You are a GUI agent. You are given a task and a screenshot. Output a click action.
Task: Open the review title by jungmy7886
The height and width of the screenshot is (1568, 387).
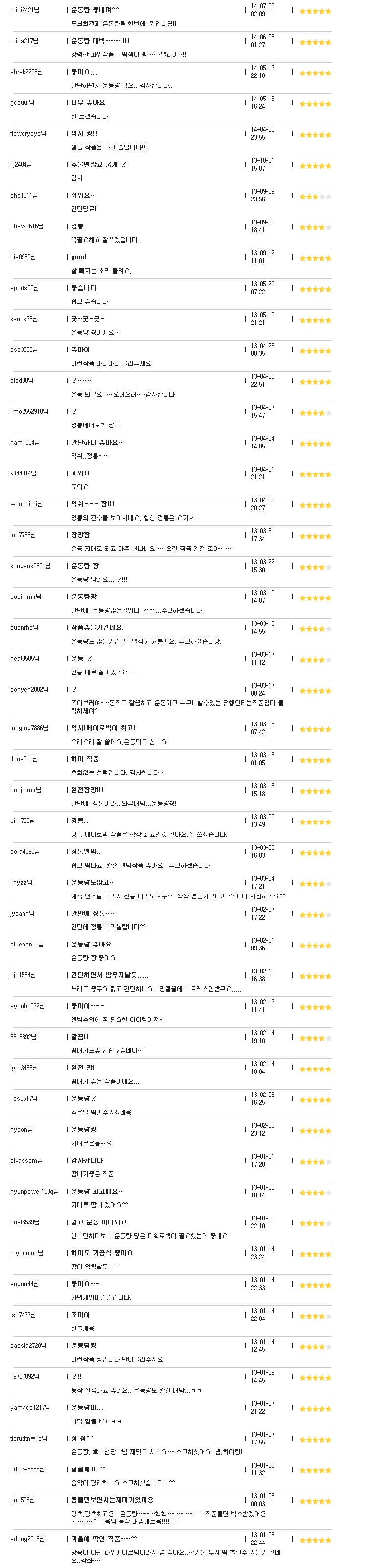click(103, 728)
